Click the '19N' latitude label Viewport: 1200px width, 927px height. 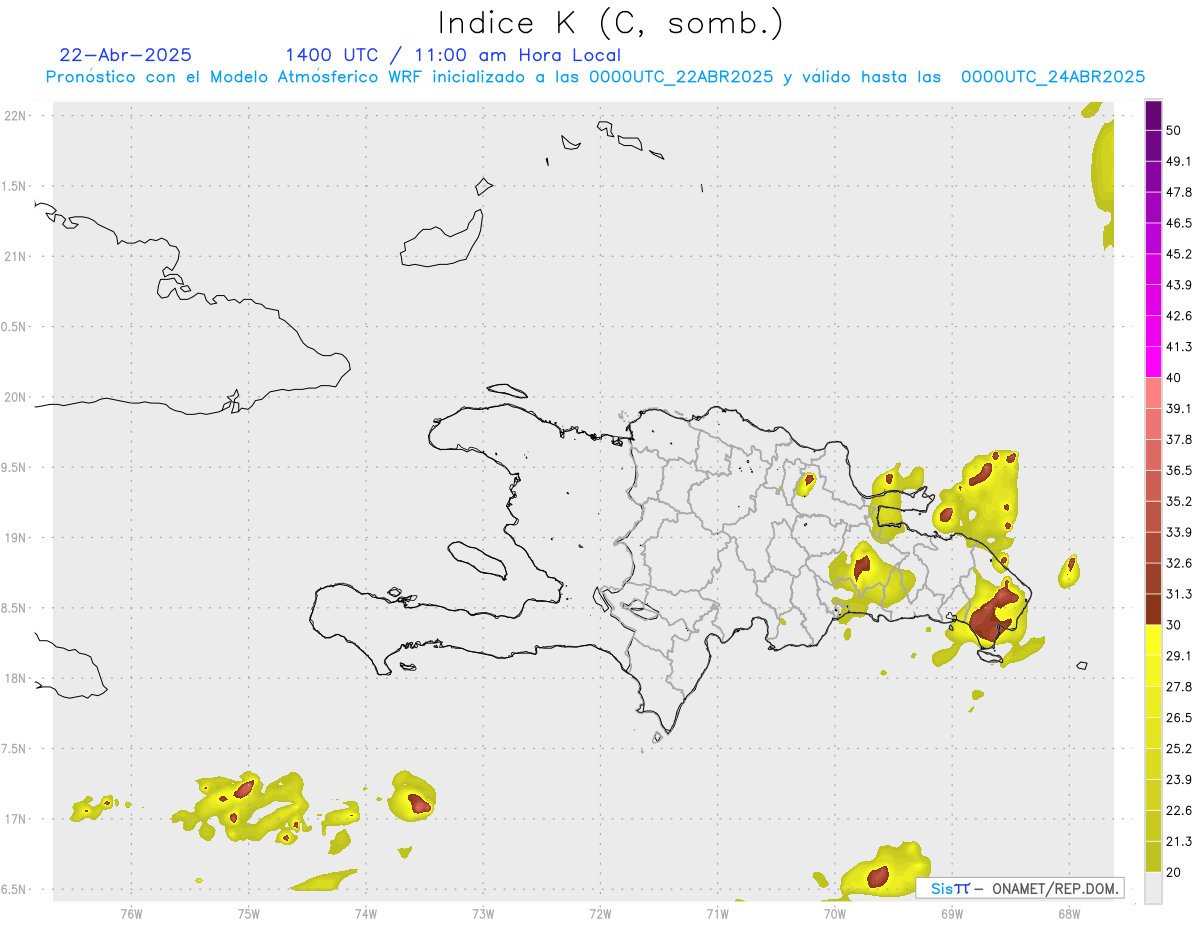pyautogui.click(x=15, y=537)
